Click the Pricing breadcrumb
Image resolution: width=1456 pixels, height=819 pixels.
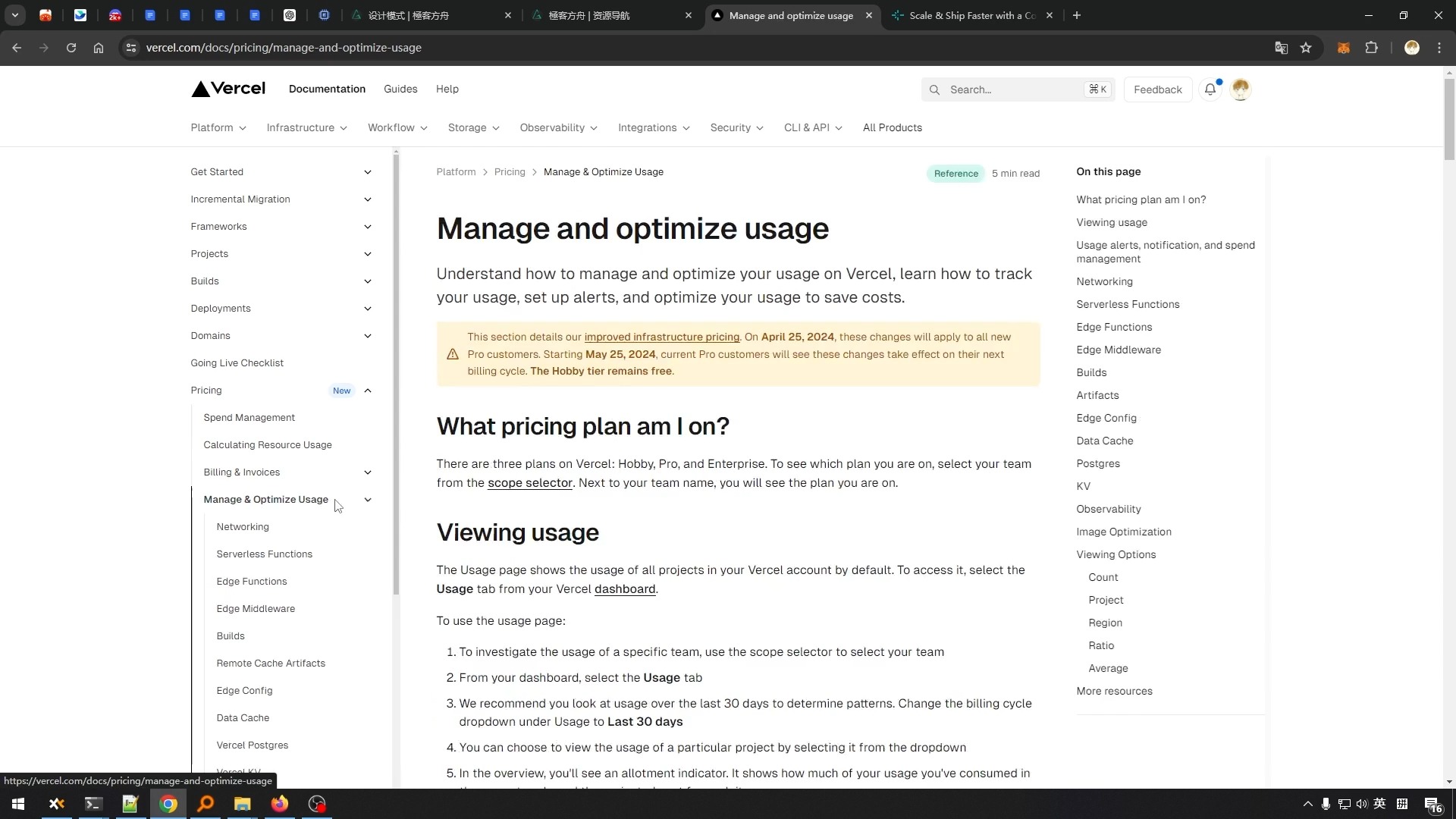pyautogui.click(x=510, y=172)
